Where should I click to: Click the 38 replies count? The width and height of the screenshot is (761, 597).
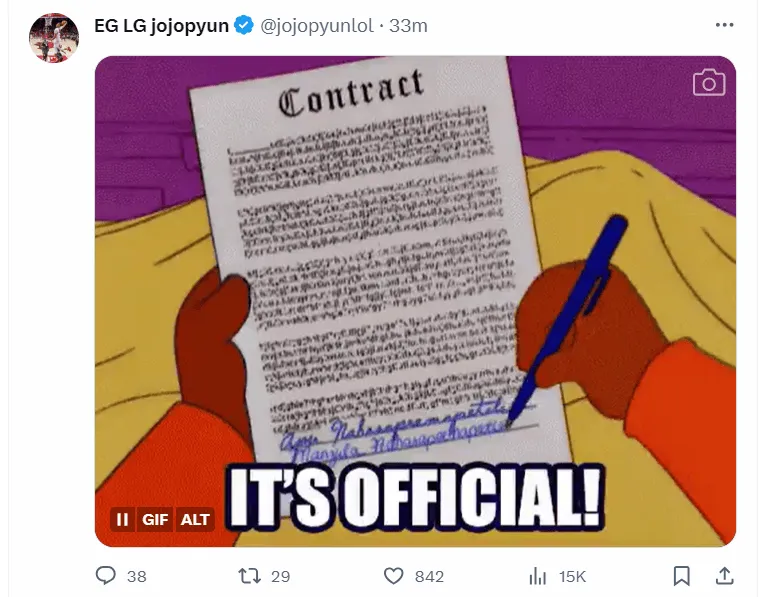click(x=136, y=577)
